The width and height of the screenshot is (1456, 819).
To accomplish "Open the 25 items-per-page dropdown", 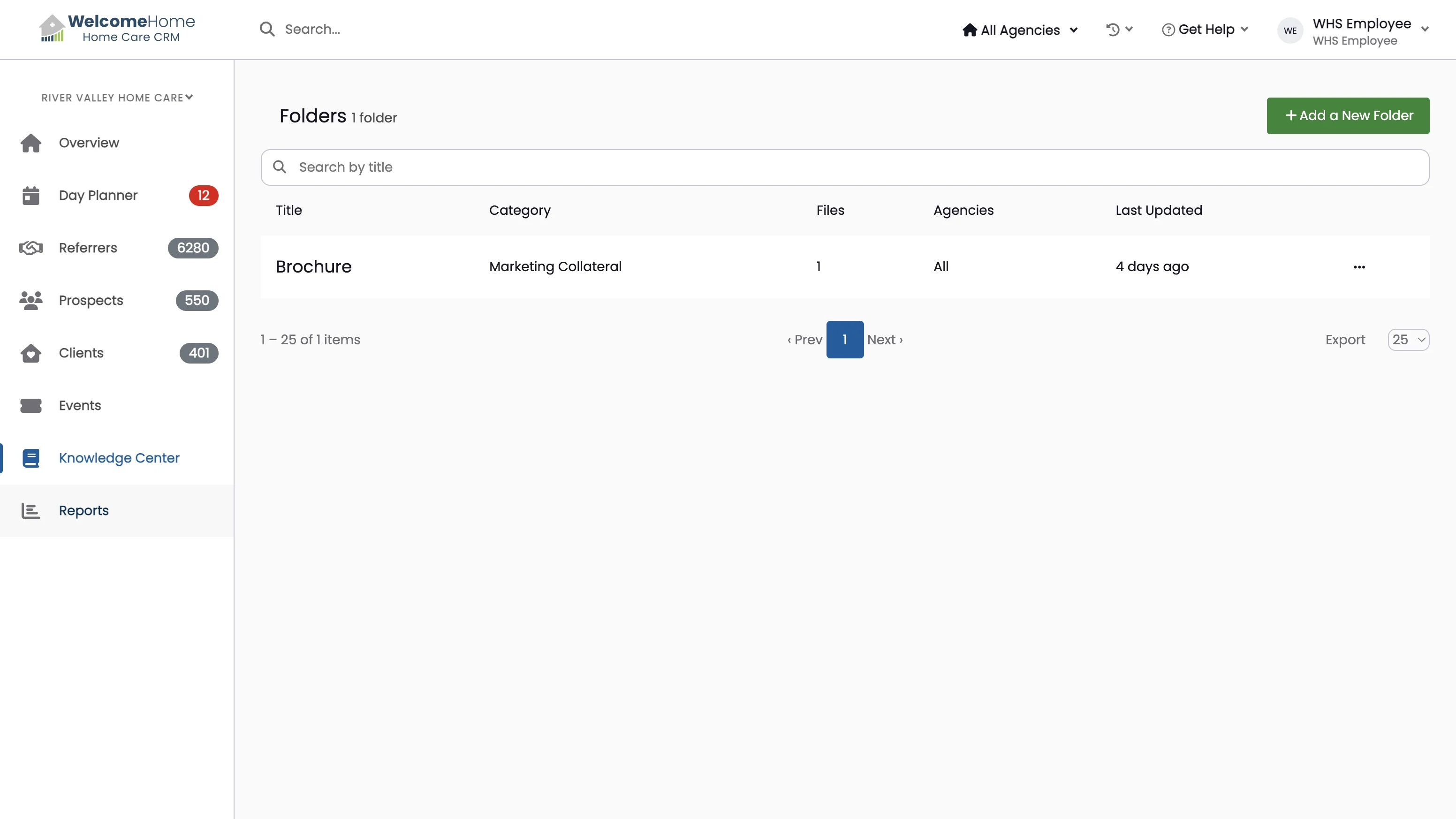I will coord(1408,340).
